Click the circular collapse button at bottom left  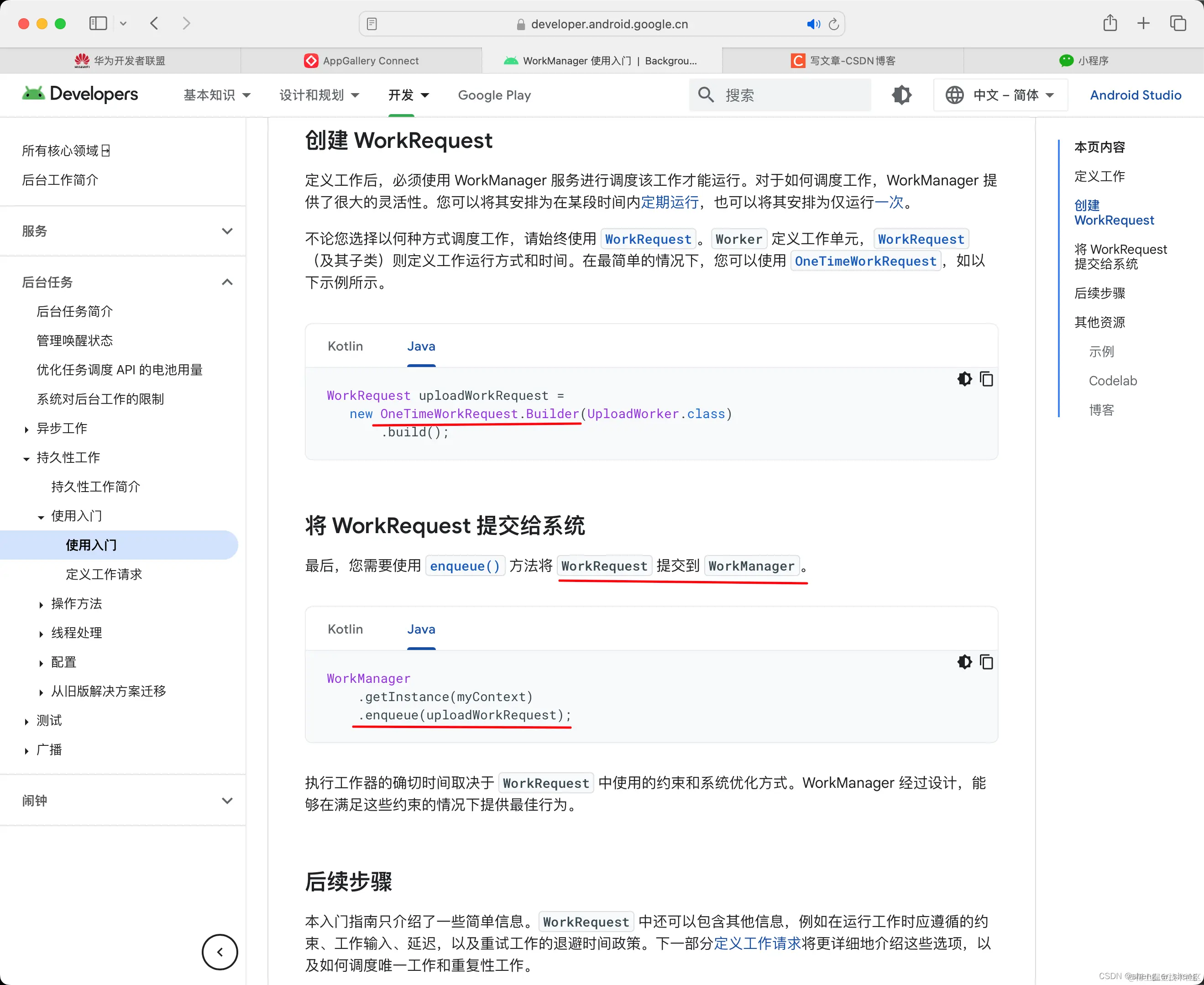point(220,952)
